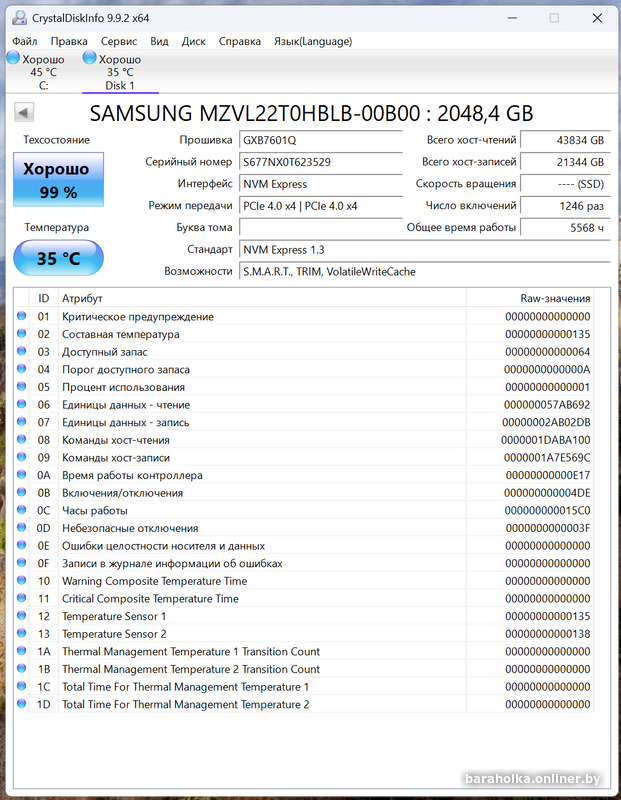
Task: Click status dot for Команды хост-записи row
Action: (x=21, y=457)
